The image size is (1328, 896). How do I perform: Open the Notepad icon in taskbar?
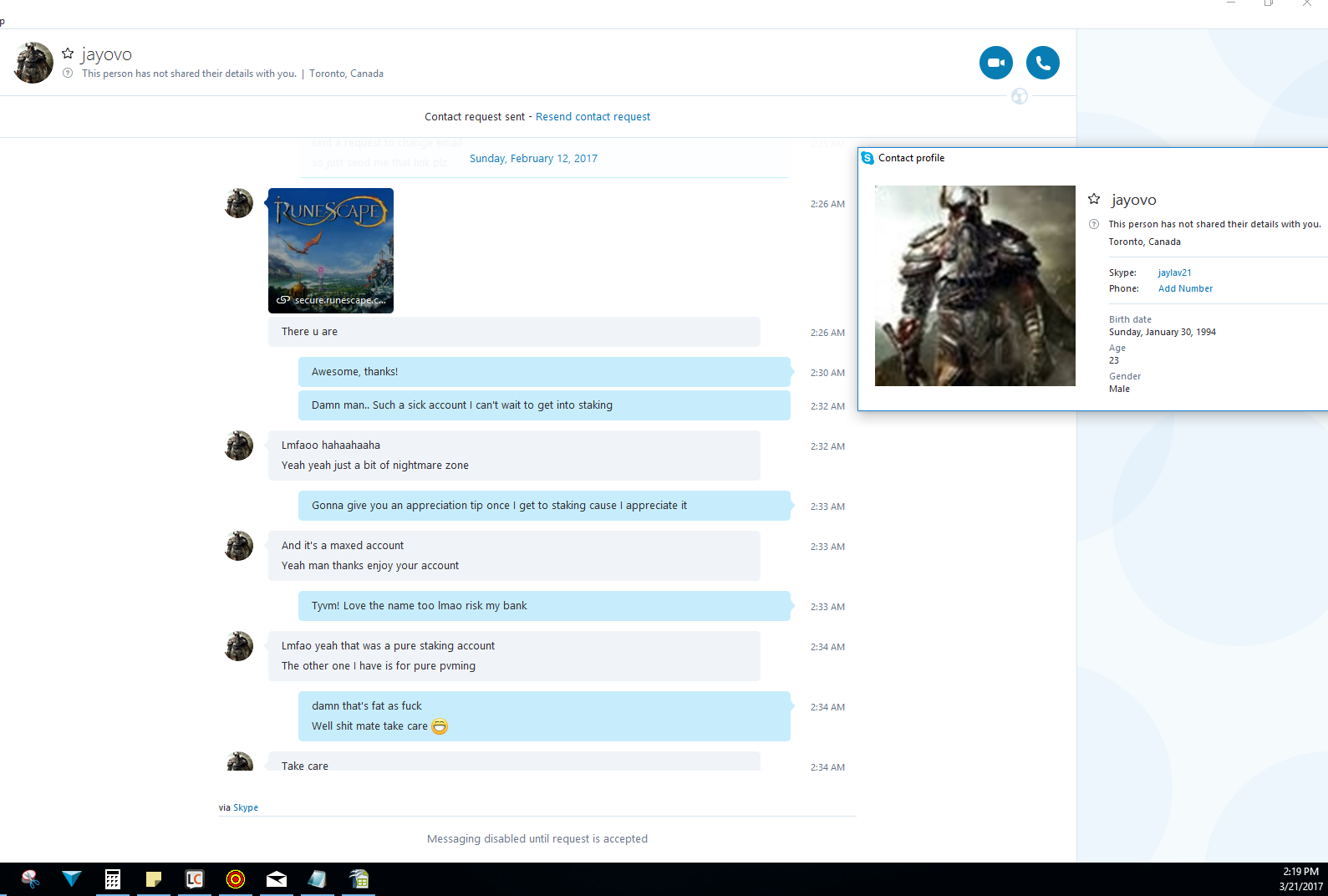(x=318, y=879)
